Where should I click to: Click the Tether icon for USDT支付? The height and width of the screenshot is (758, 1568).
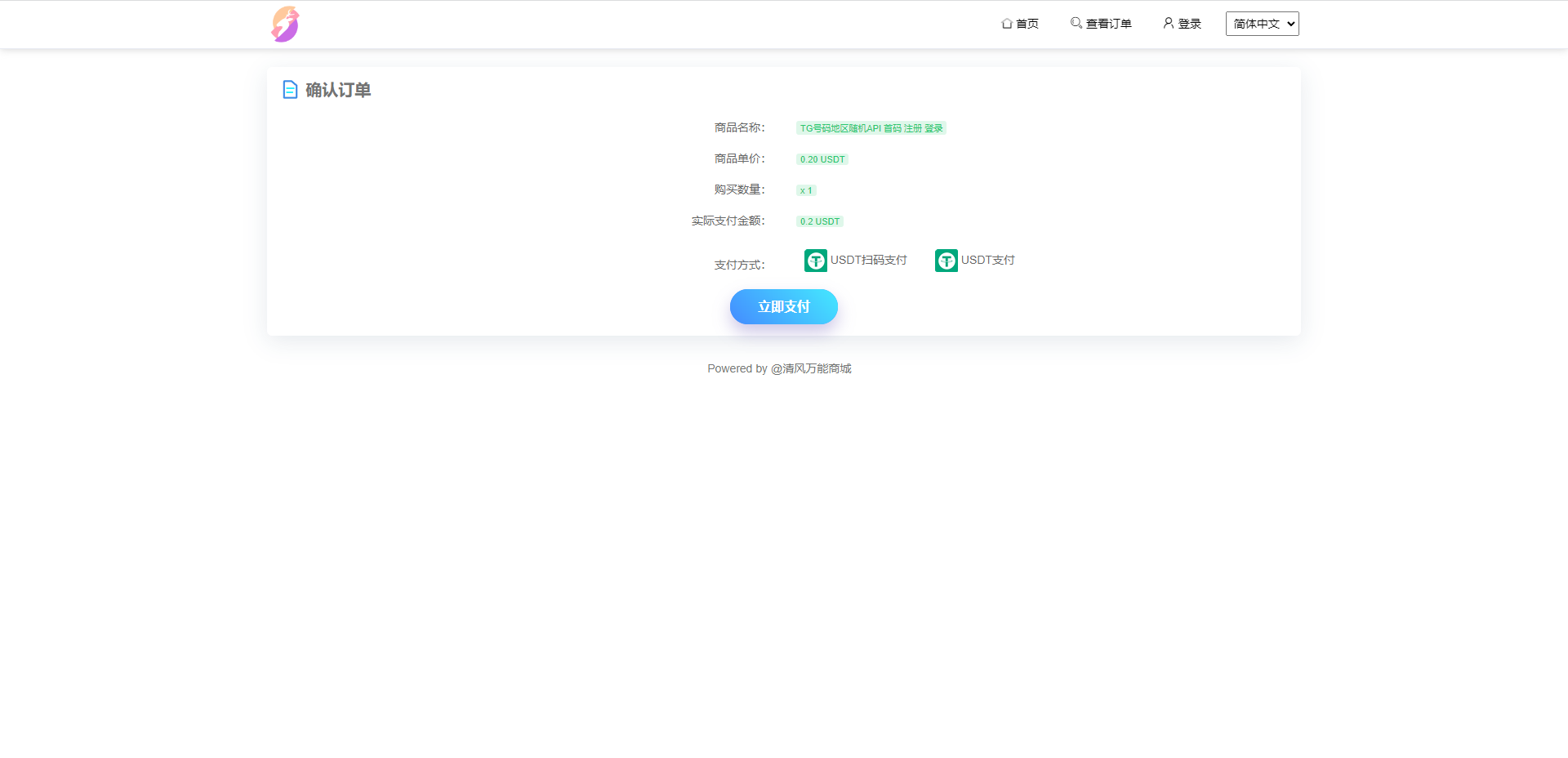[x=946, y=261]
